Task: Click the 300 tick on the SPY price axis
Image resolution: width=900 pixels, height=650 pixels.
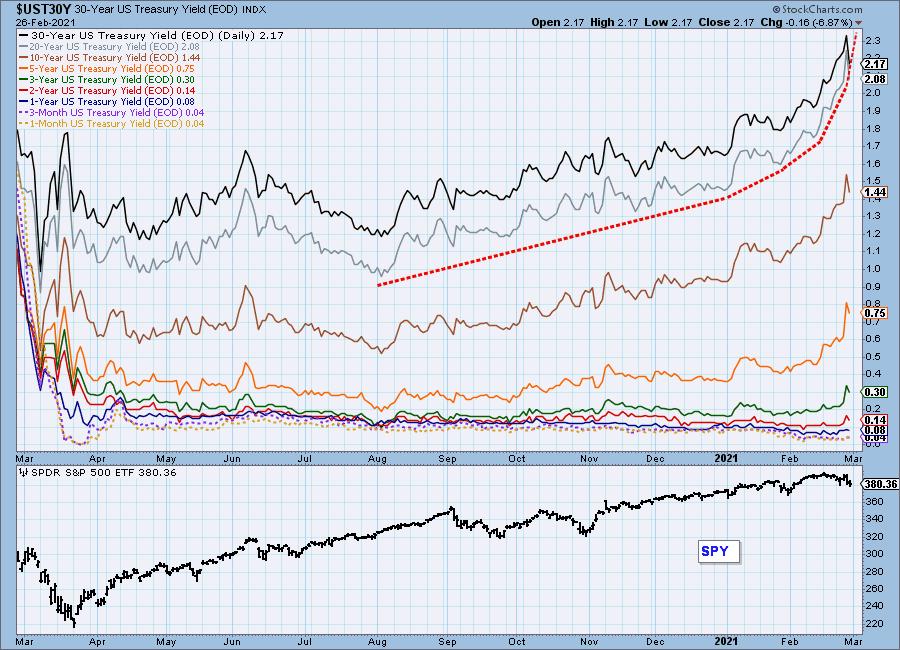Action: coord(874,554)
